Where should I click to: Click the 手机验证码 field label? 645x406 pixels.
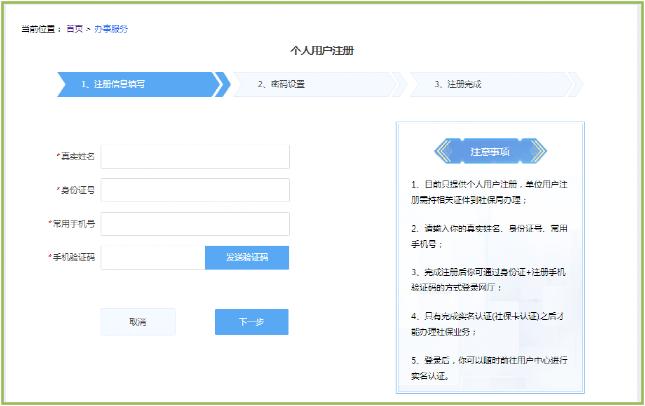click(x=72, y=257)
